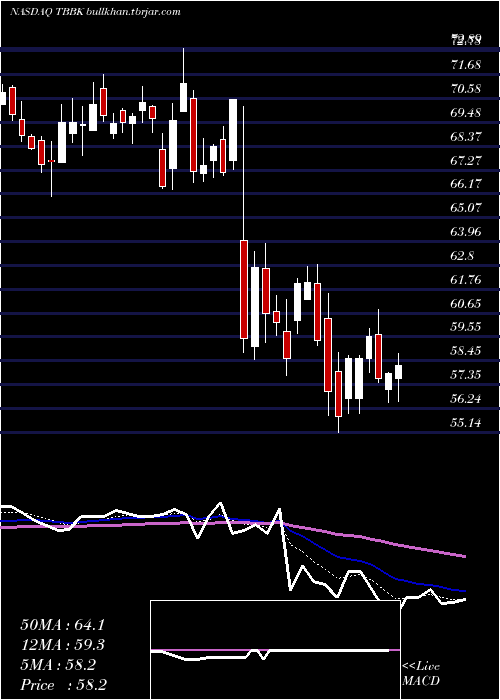Click the NASDAQ TBBK chart title
500x700 pixels.
coord(95,12)
